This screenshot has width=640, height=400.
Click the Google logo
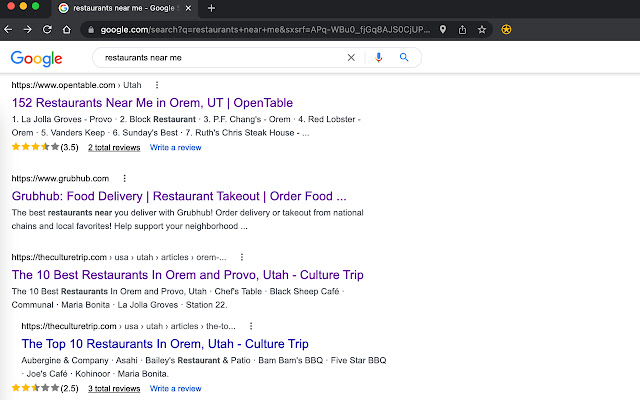pyautogui.click(x=37, y=58)
